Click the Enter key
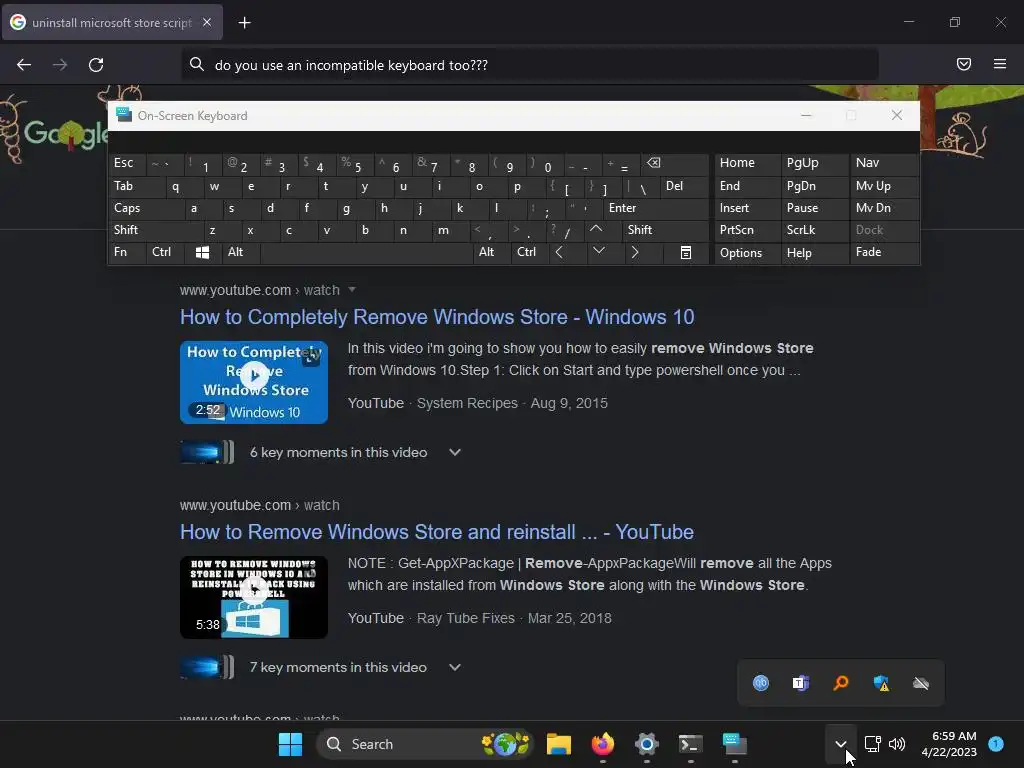The image size is (1024, 768). tap(656, 208)
